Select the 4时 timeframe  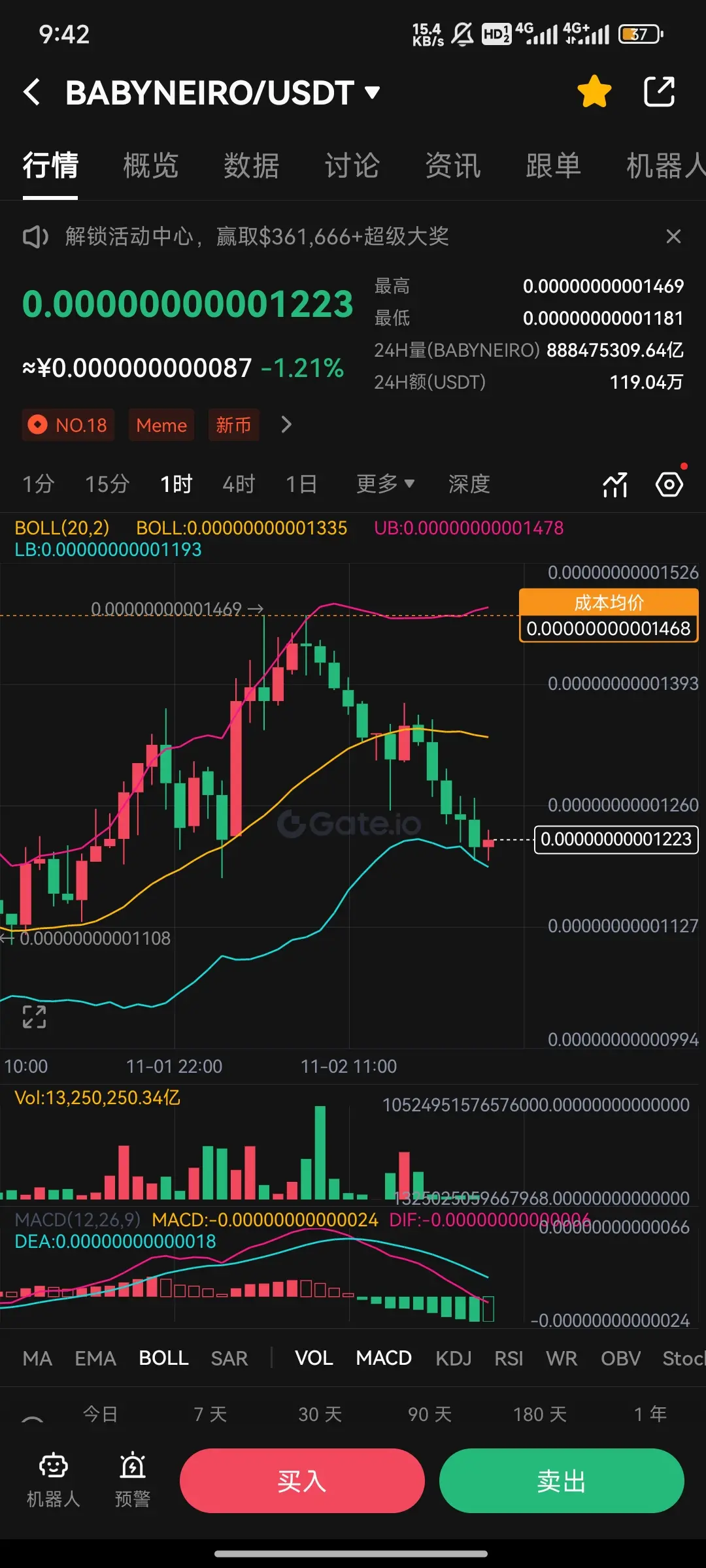239,484
